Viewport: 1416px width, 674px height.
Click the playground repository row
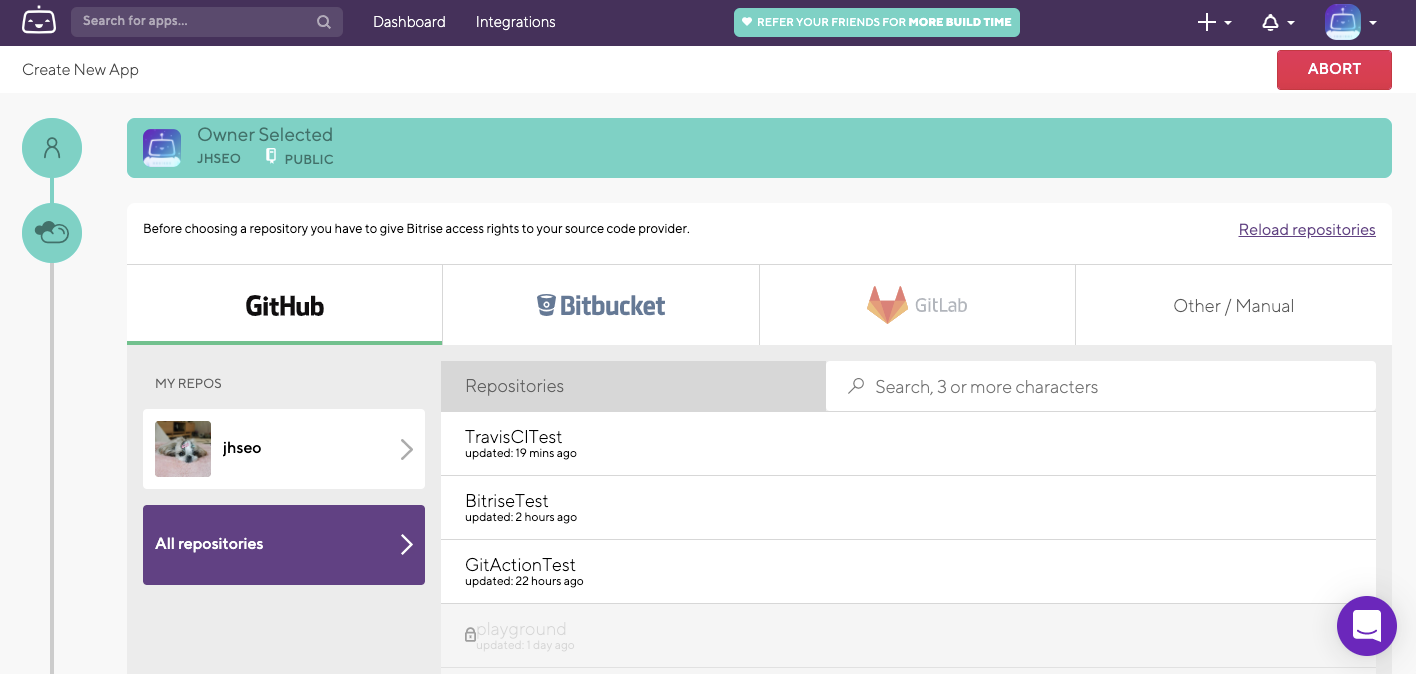pyautogui.click(x=908, y=636)
